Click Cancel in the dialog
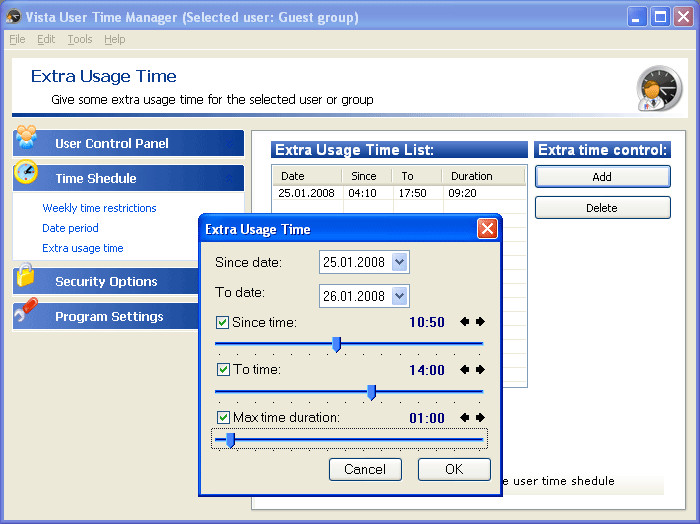Image resolution: width=700 pixels, height=524 pixels. (x=365, y=469)
